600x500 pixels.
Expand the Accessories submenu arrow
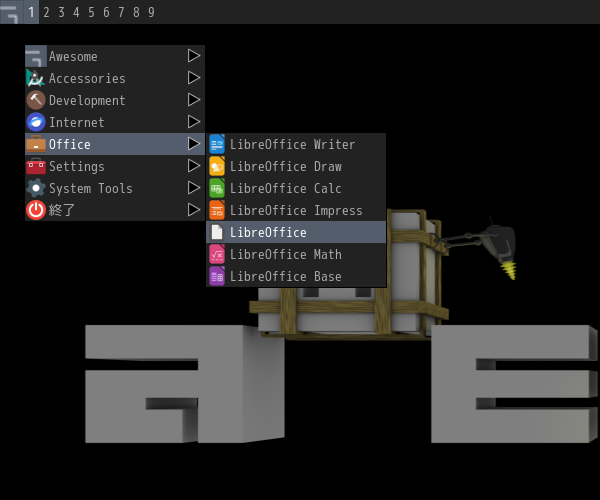[x=194, y=78]
